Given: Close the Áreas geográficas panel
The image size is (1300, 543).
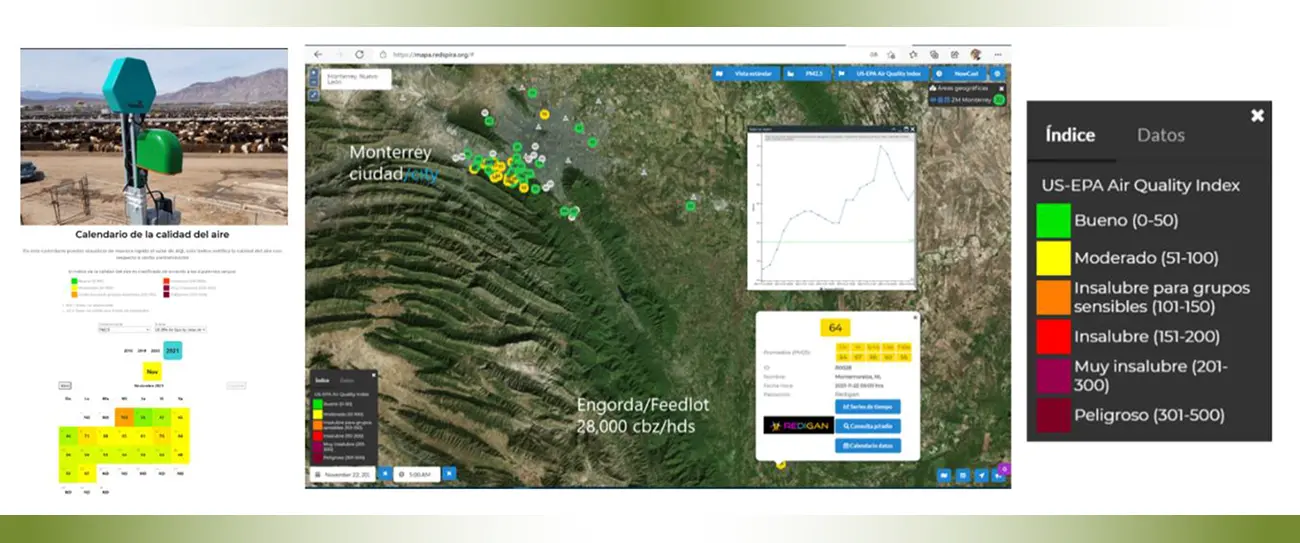Looking at the screenshot, I should tap(1000, 88).
